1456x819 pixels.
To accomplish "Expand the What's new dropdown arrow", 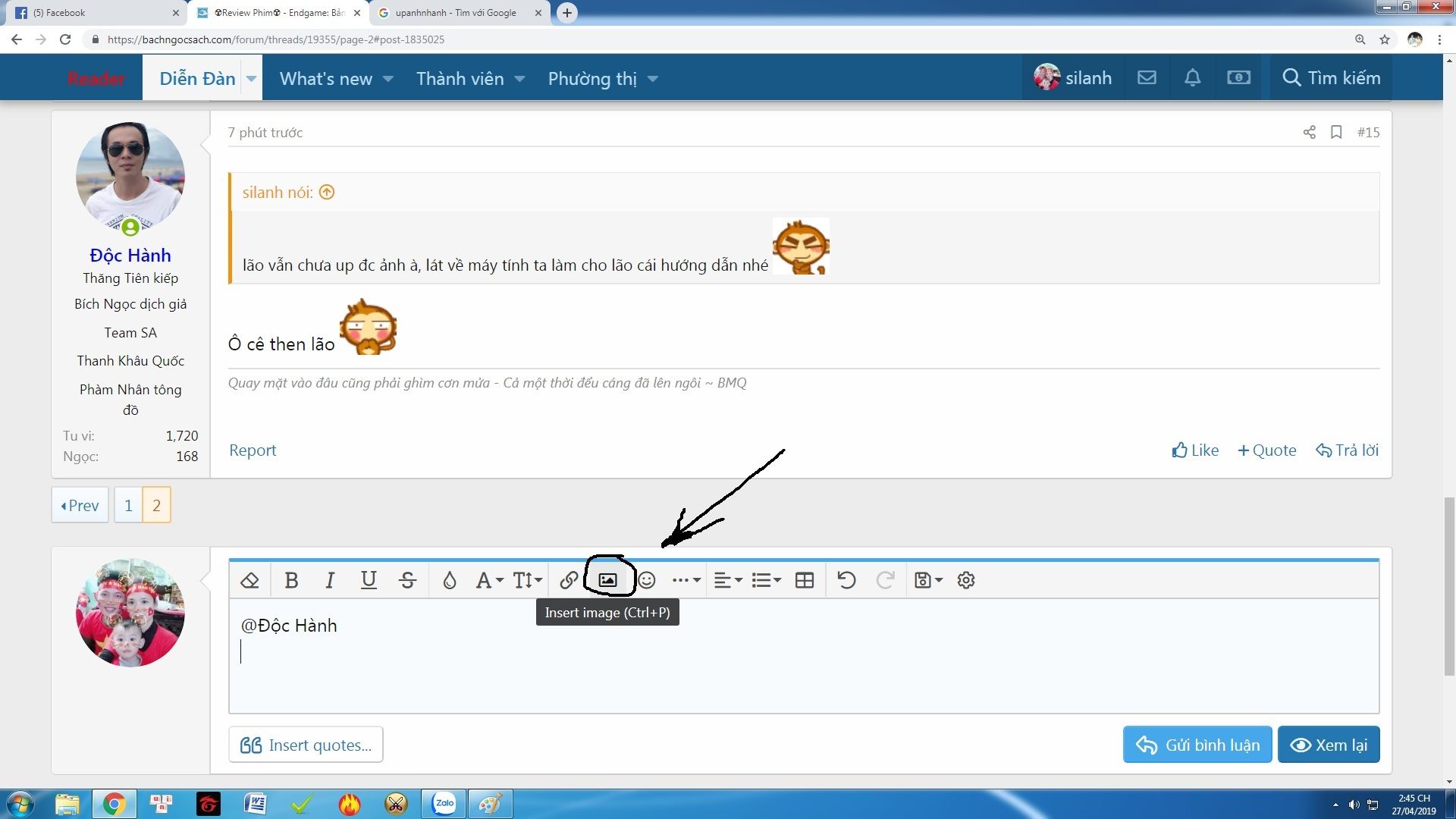I will [388, 79].
